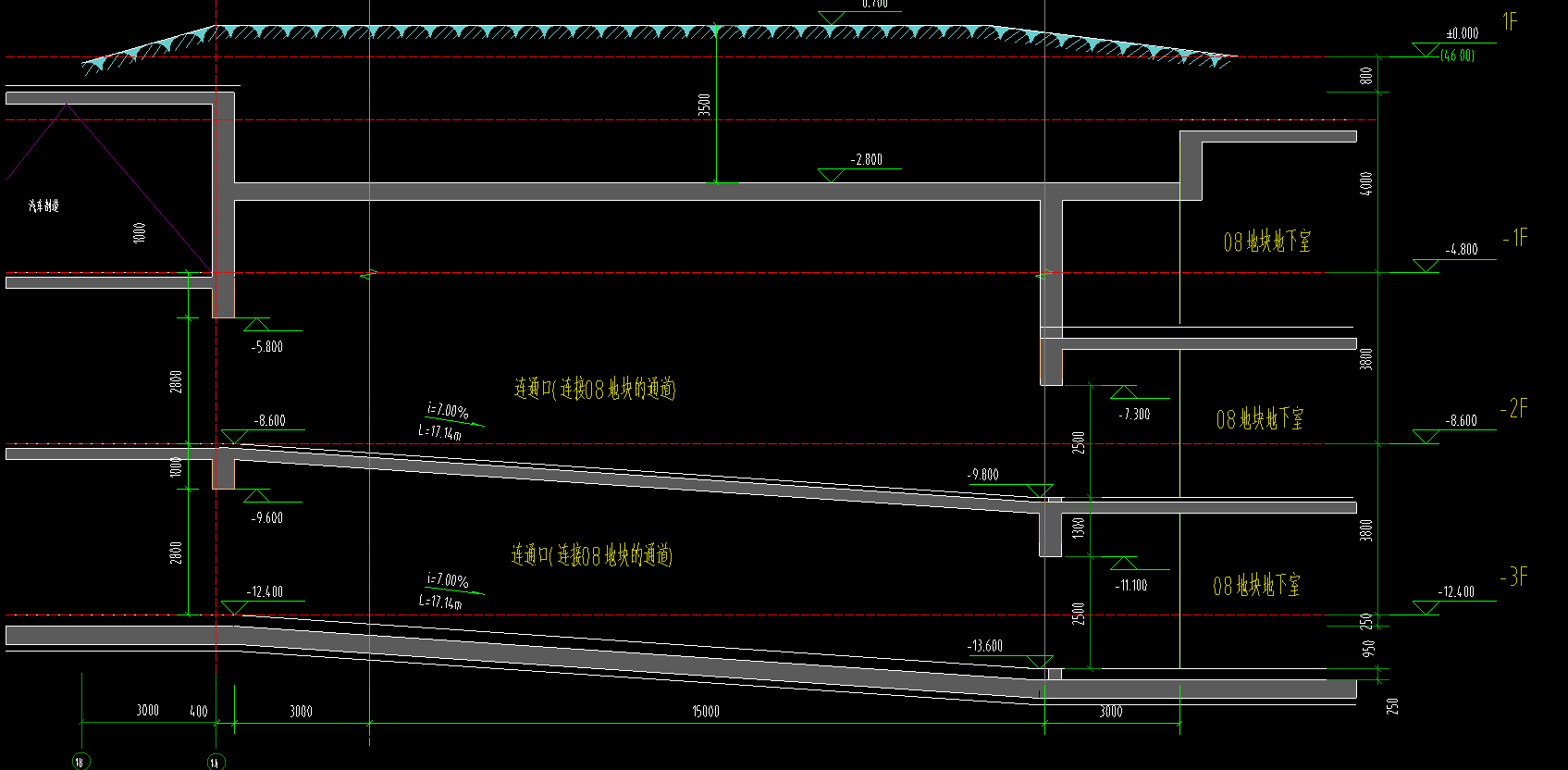
Task: Click the 08地块地下室 label beside -3F
Action: point(1257,586)
